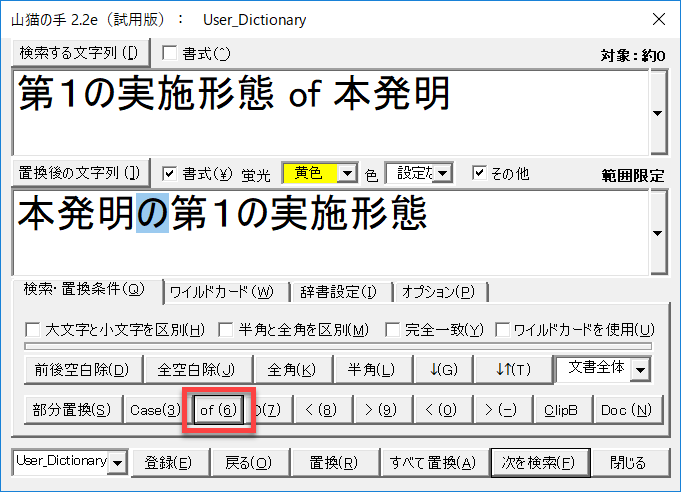Click the ↓↑(T) swap button
Screen dimensions: 681x492
point(513,370)
